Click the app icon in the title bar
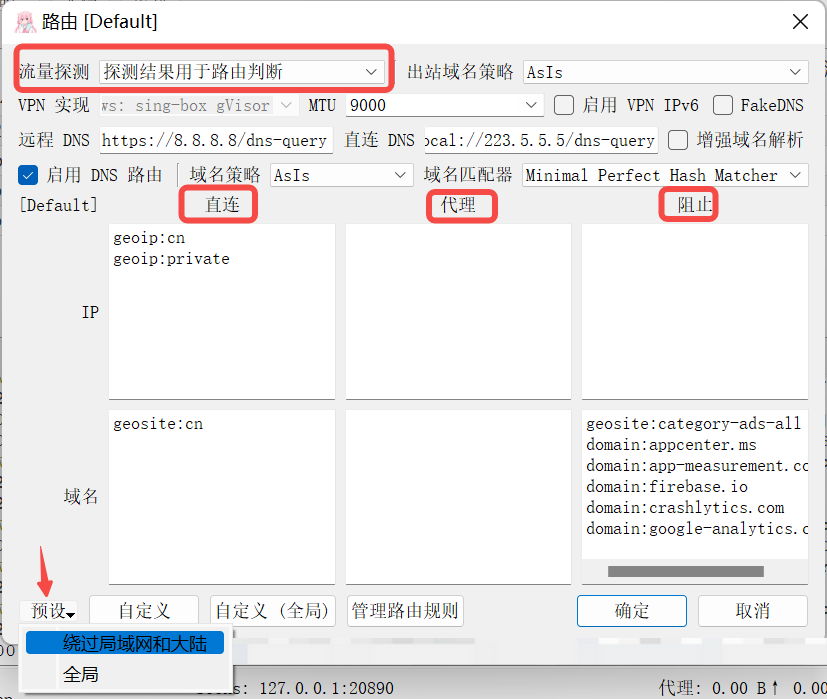827x699 pixels. [24, 21]
